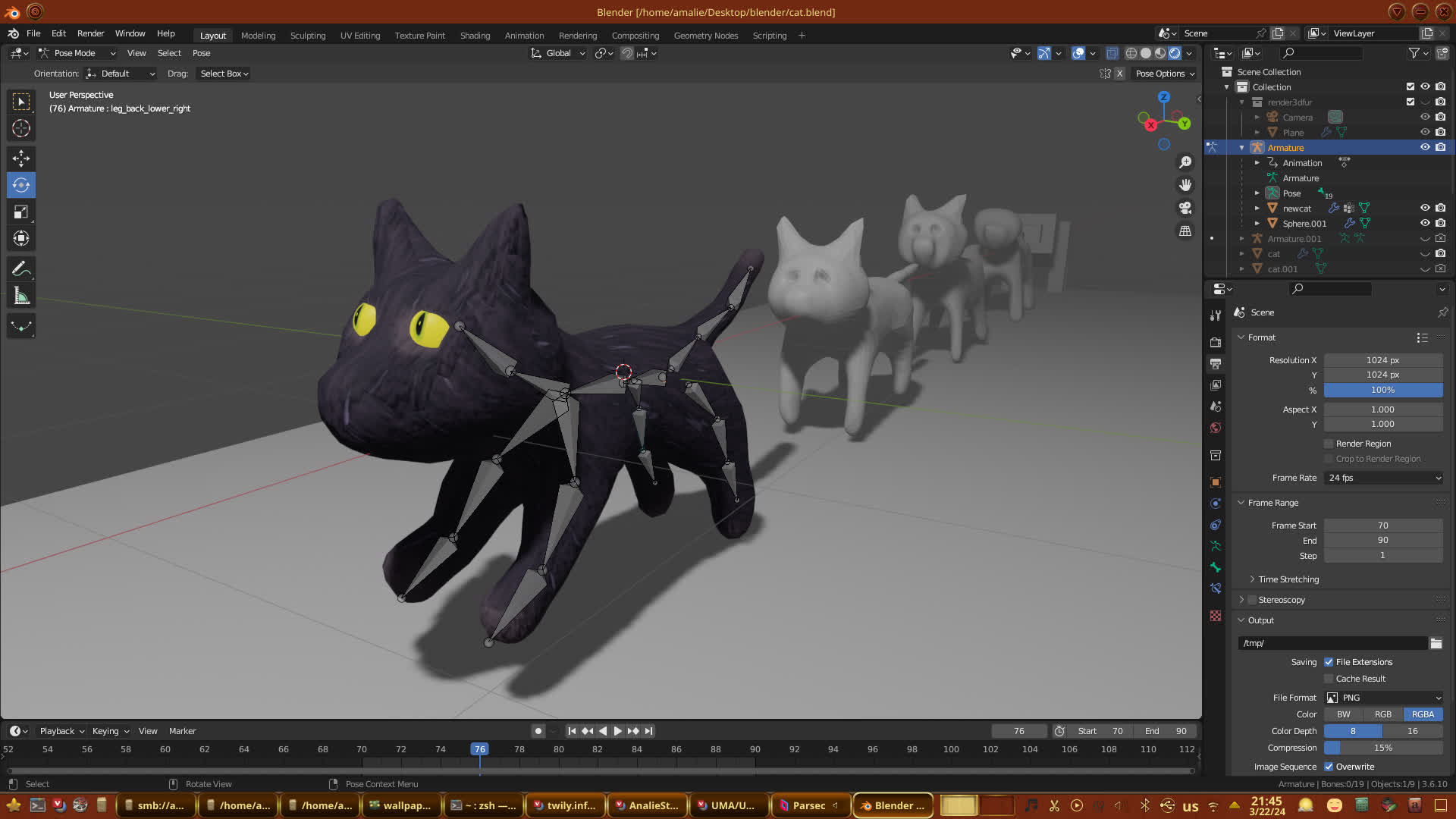Viewport: 1456px width, 819px height.
Task: Toggle camera view in viewport
Action: pos(1185,208)
